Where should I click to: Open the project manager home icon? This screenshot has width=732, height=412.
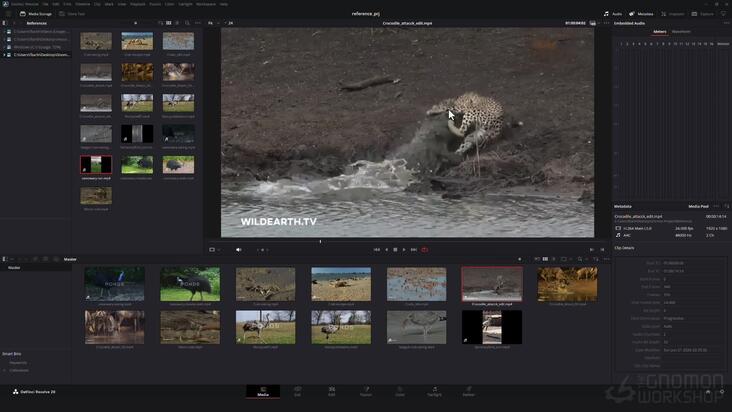coord(708,392)
